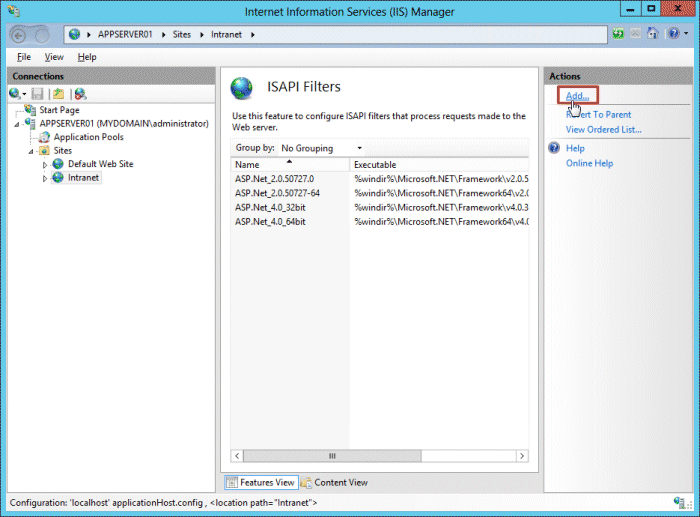This screenshot has height=517, width=700.
Task: Click the Save connections disk icon
Action: tap(38, 94)
